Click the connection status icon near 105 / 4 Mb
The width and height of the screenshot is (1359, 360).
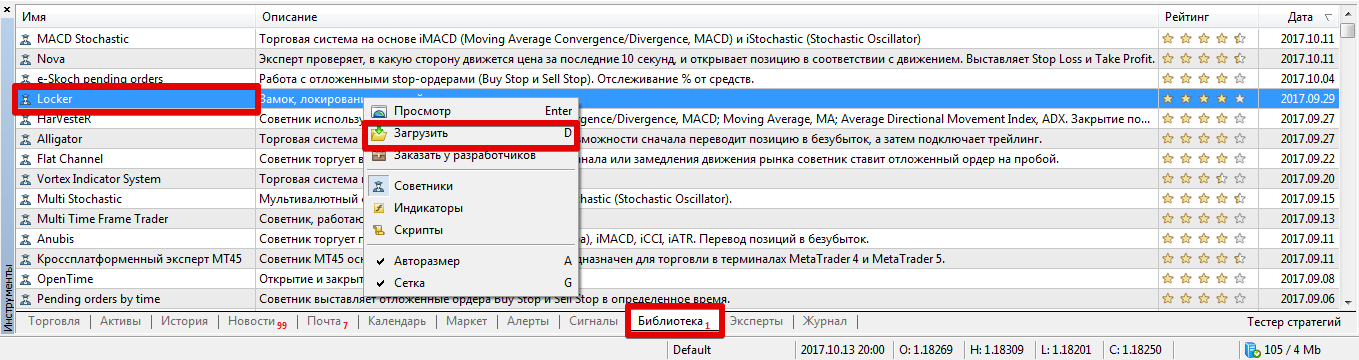(x=1253, y=350)
